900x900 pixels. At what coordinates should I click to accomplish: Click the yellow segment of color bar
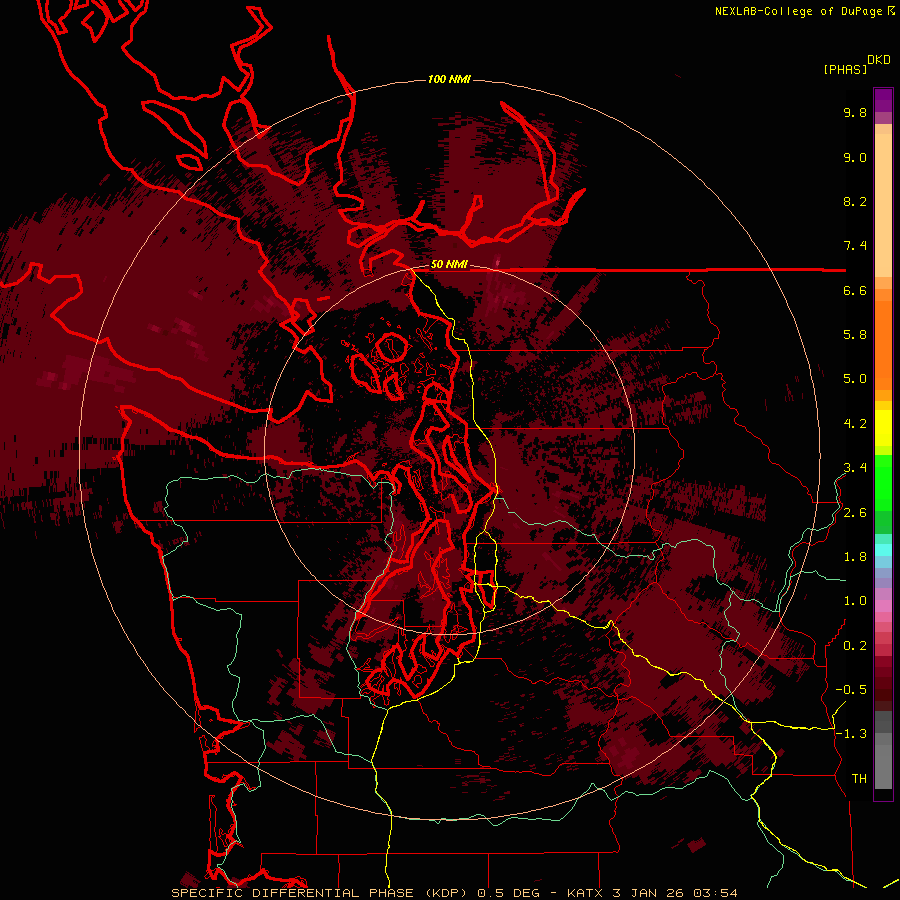pyautogui.click(x=883, y=428)
